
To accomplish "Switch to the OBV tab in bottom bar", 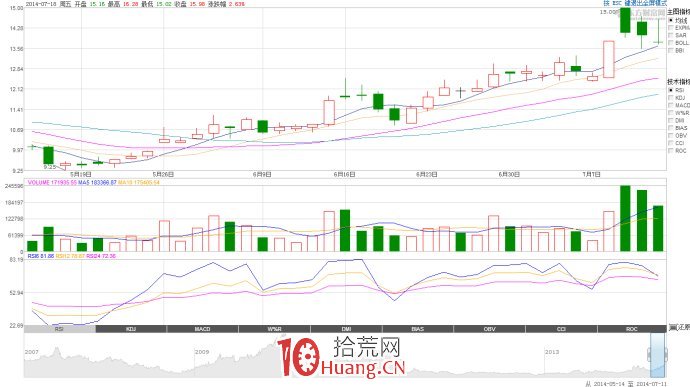I will click(x=489, y=329).
